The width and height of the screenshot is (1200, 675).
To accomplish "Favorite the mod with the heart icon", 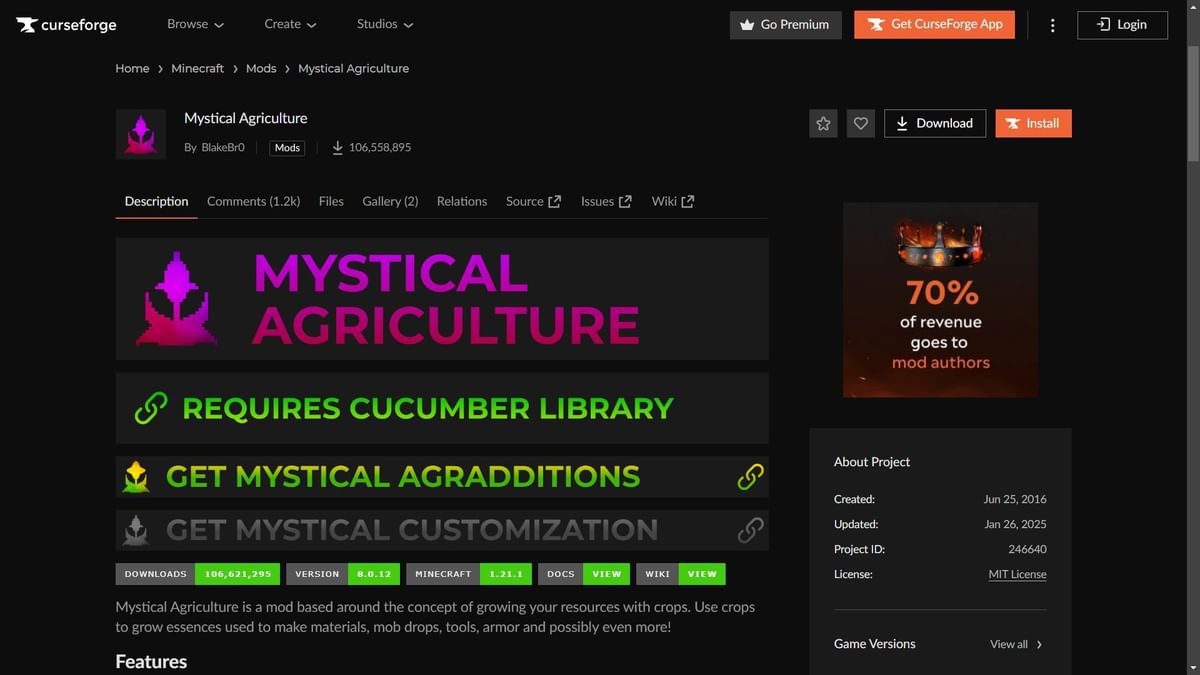I will (x=860, y=123).
